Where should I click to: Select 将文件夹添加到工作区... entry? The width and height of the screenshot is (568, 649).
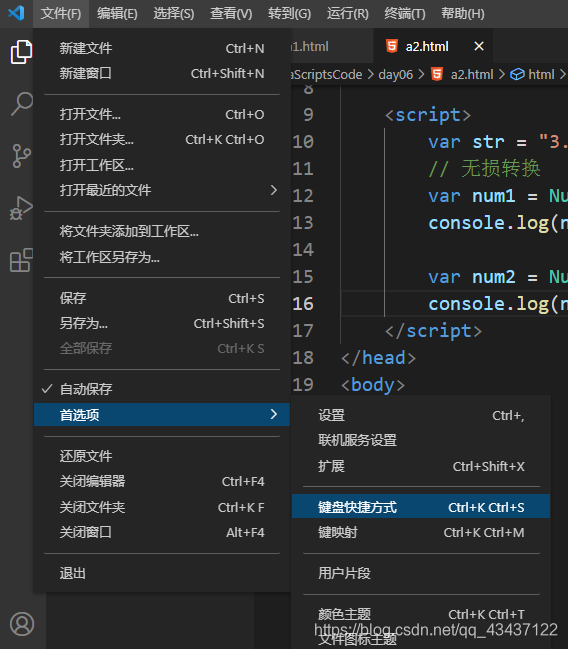(162, 231)
